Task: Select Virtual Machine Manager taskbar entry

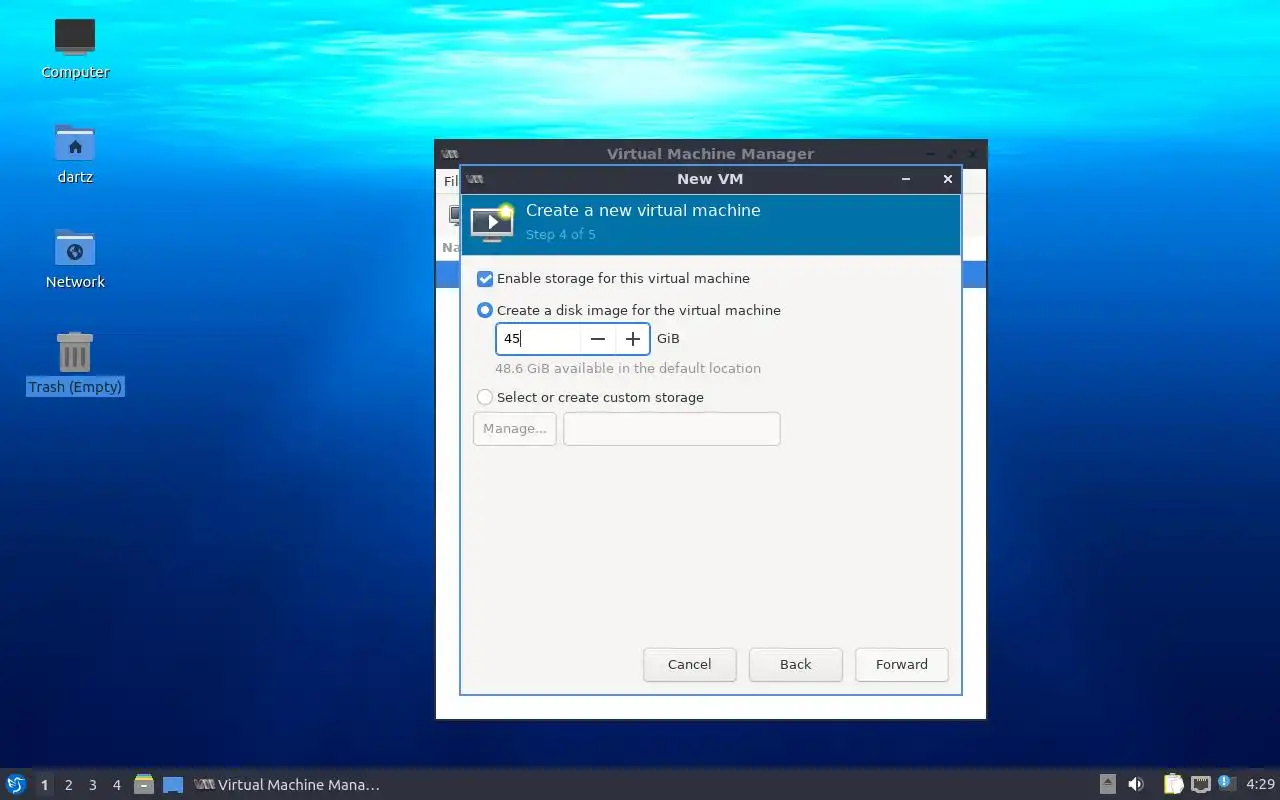Action: point(288,785)
